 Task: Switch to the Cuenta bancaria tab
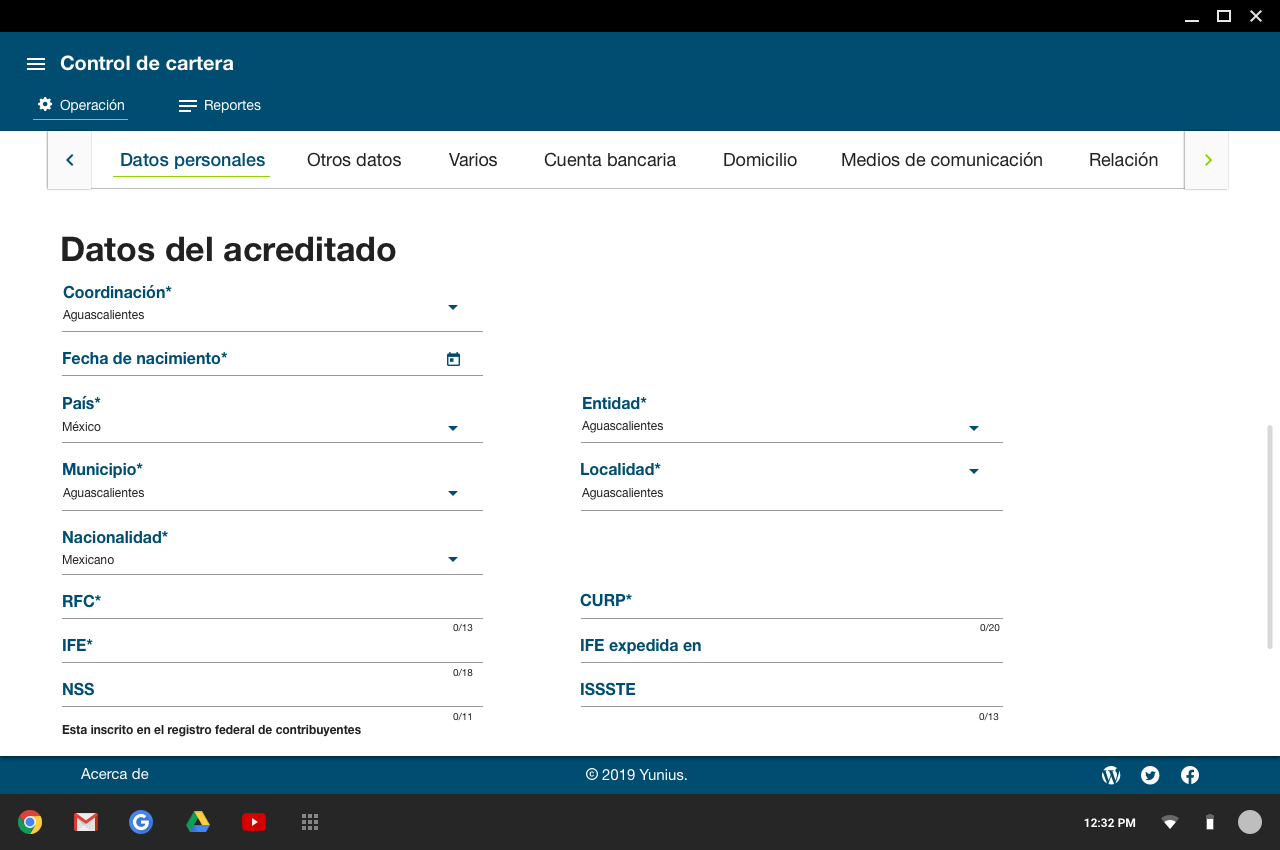(x=609, y=160)
